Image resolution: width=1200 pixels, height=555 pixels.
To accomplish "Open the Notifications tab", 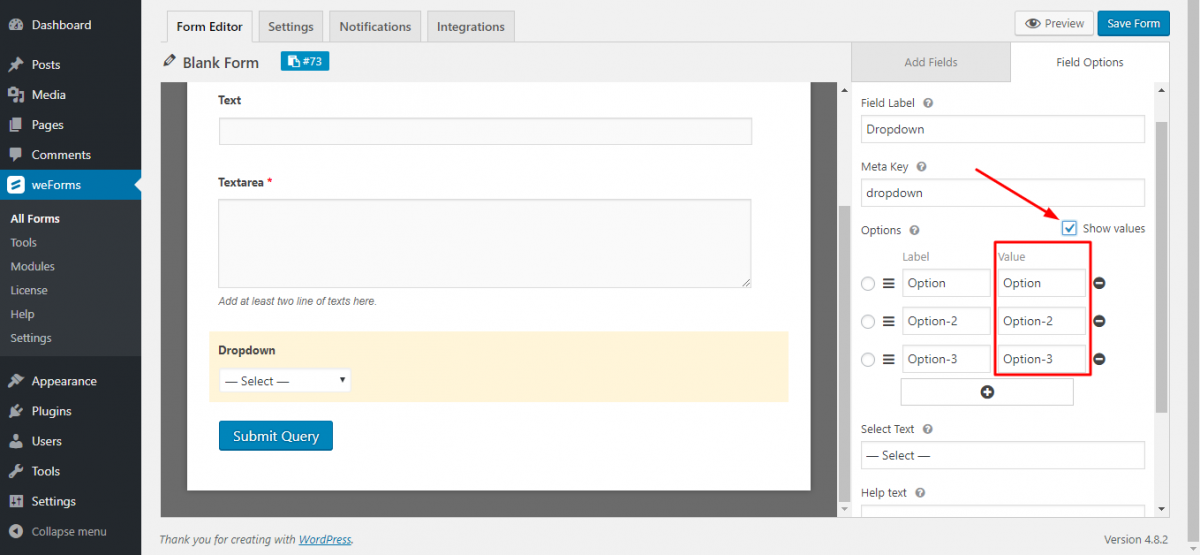I will [x=375, y=27].
